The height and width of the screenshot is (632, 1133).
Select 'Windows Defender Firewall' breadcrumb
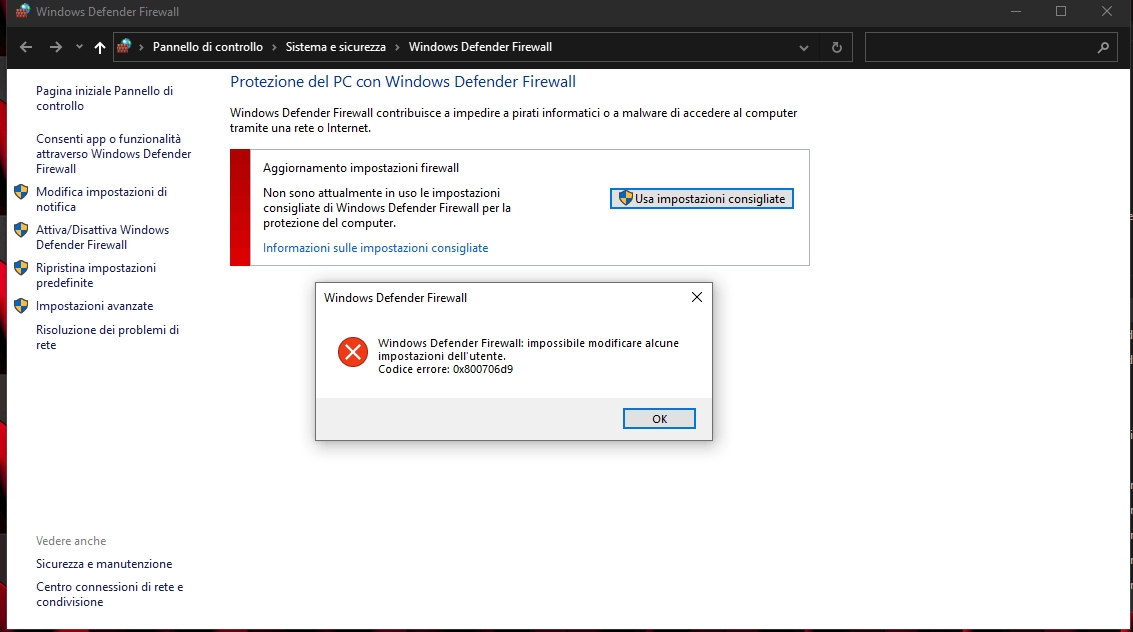point(480,47)
